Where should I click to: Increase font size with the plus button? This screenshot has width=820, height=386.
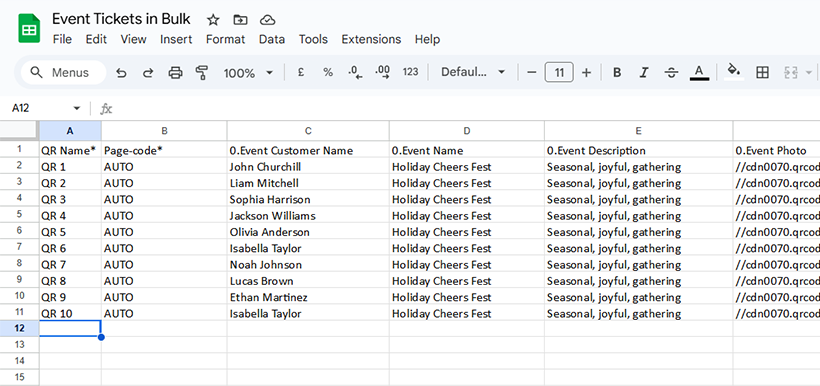pos(586,73)
